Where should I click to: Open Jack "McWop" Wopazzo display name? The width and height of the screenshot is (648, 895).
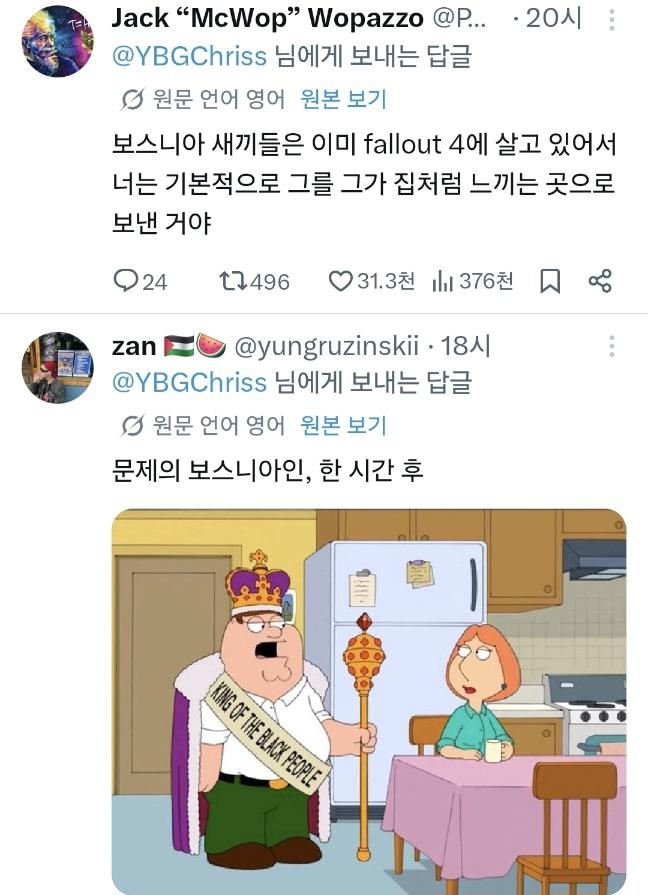268,18
